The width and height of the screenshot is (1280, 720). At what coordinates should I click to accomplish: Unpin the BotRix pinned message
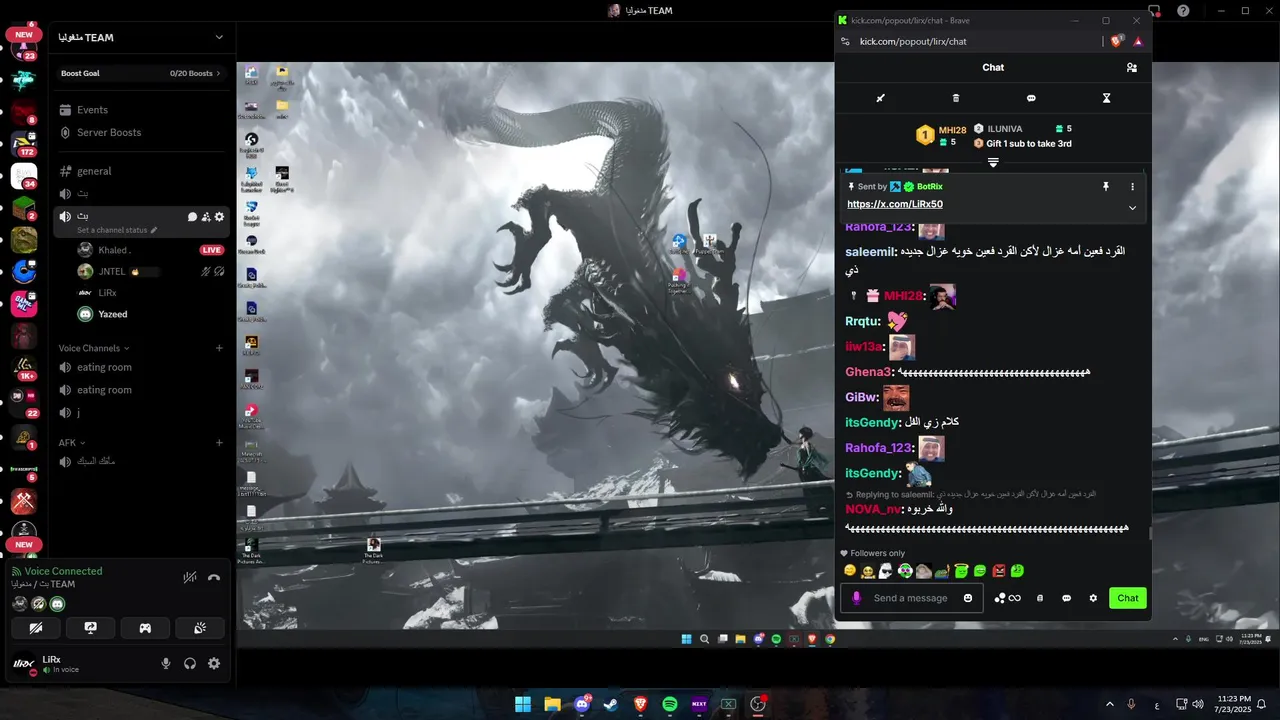1106,187
